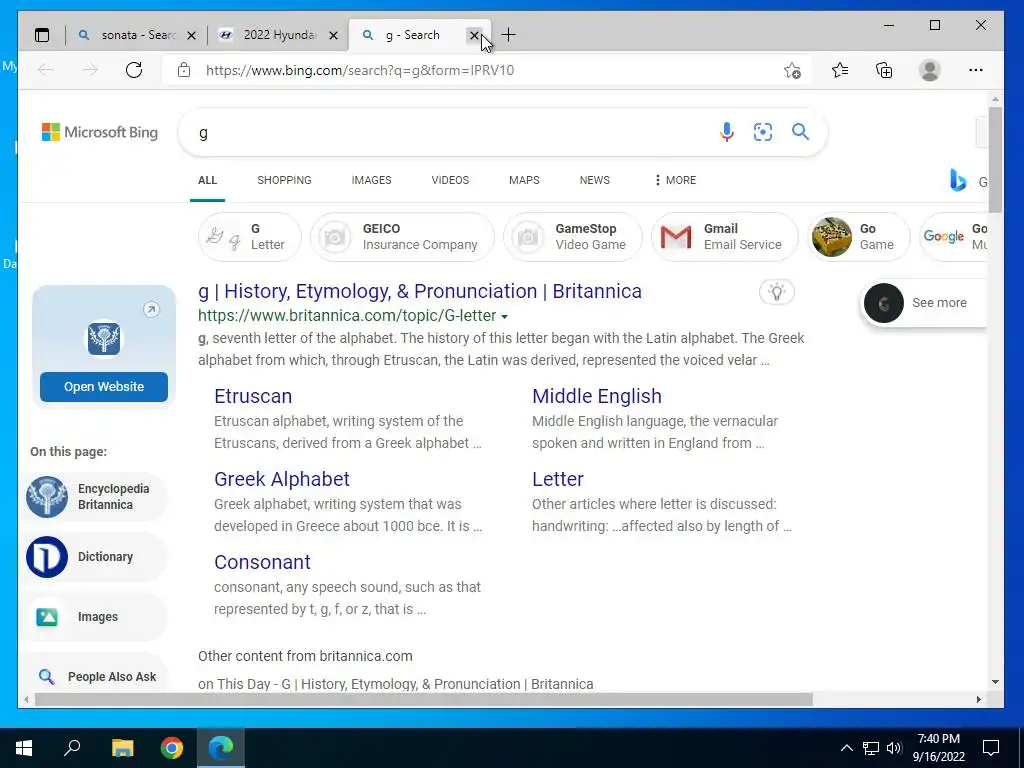
Task: Click the horizontal scrollbar right arrow
Action: point(978,699)
